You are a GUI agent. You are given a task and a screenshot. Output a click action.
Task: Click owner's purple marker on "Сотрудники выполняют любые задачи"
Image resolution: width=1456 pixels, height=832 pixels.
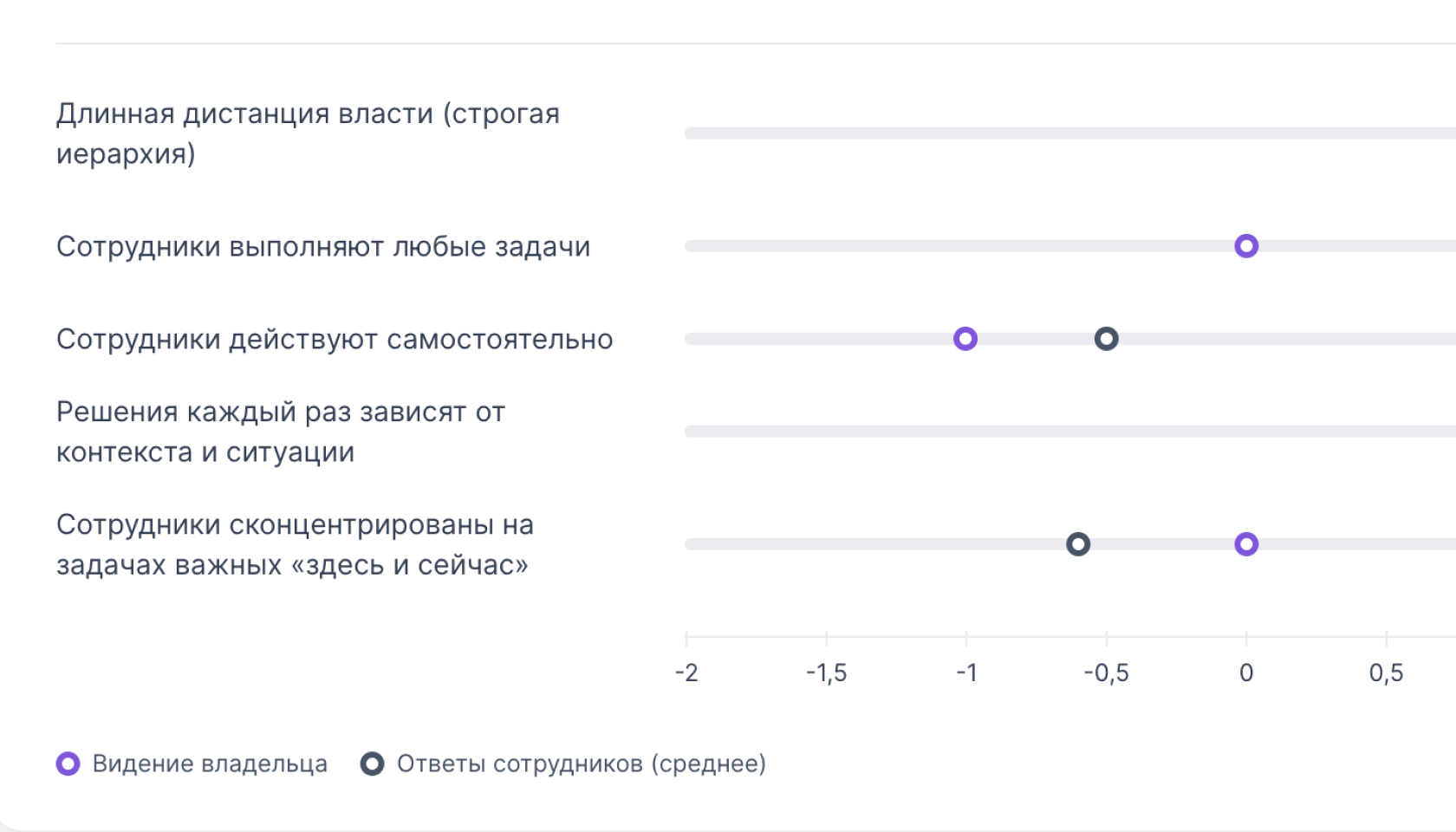click(x=1246, y=246)
